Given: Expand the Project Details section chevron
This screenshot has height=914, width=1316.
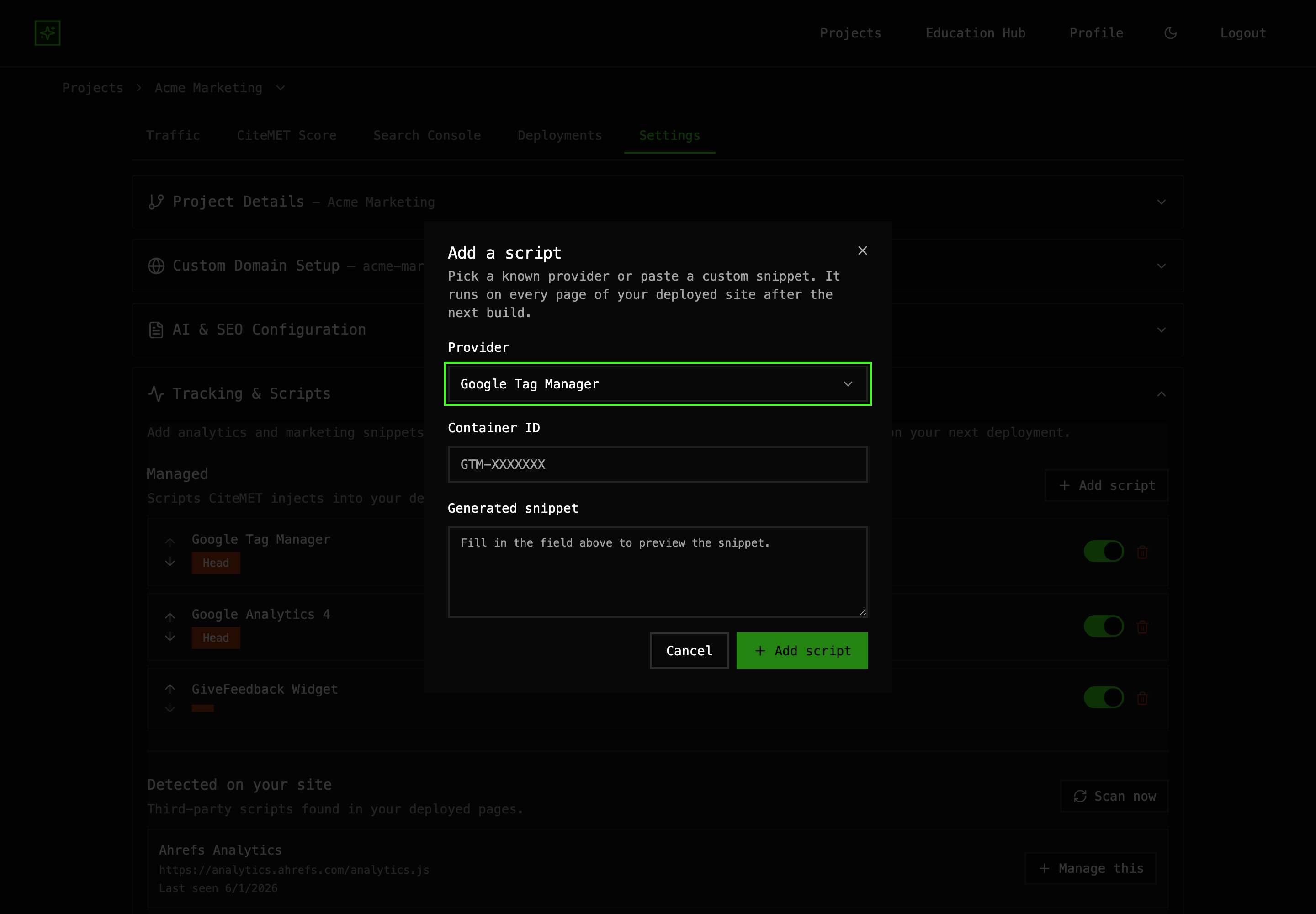Looking at the screenshot, I should 1162,202.
